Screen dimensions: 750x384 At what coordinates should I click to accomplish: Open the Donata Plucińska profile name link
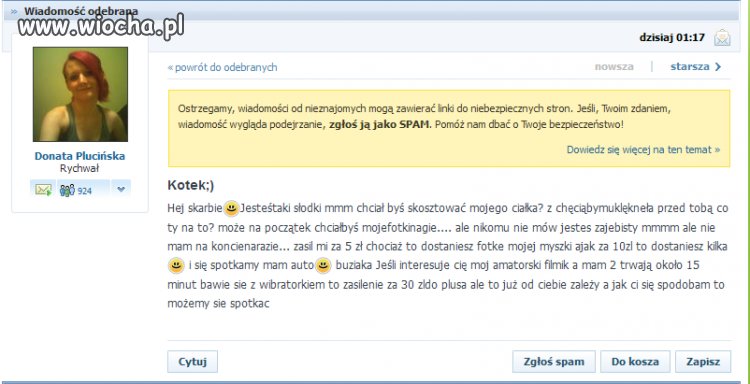coord(80,156)
